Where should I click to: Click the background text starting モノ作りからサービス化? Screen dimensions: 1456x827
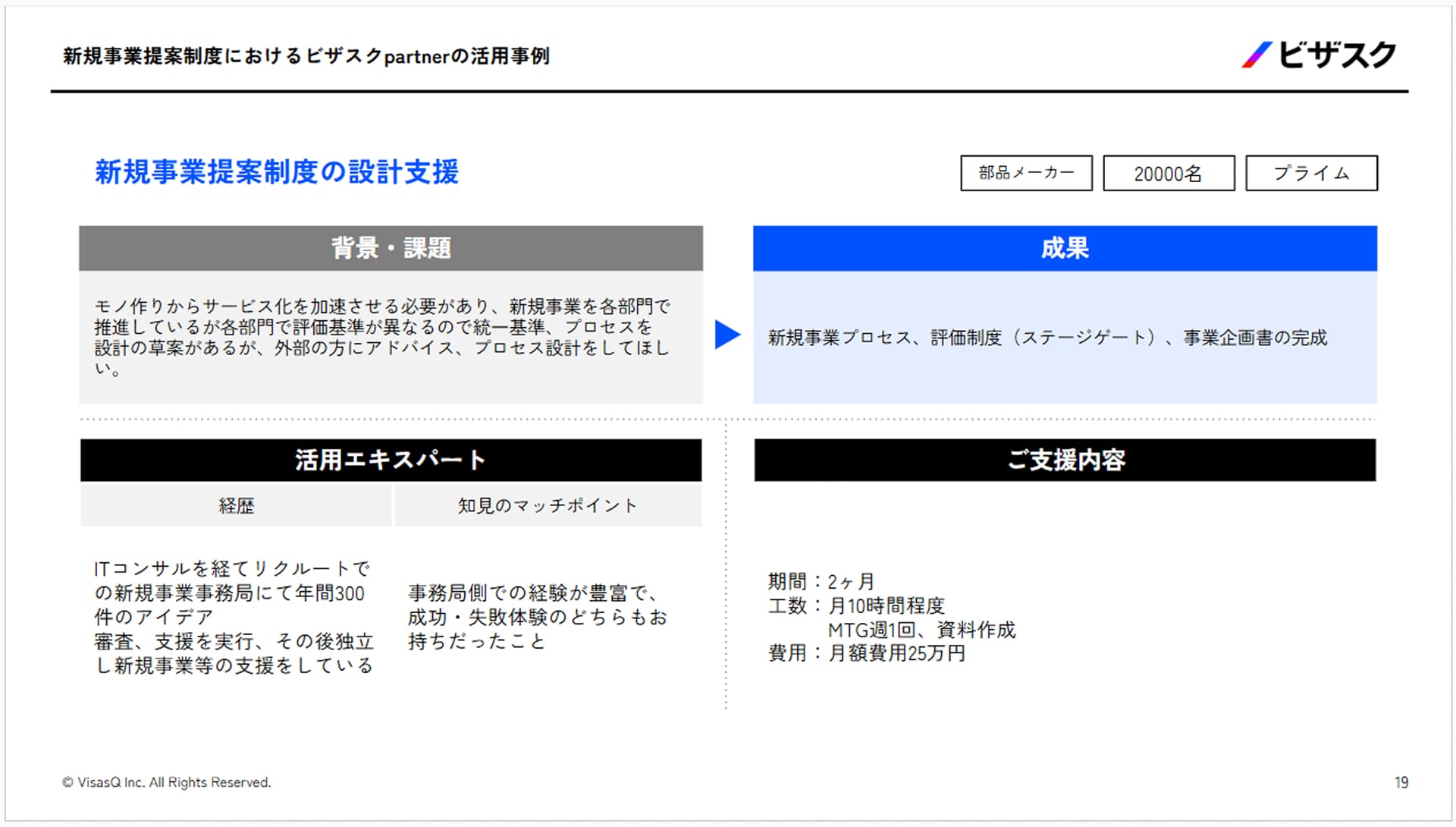click(x=382, y=338)
